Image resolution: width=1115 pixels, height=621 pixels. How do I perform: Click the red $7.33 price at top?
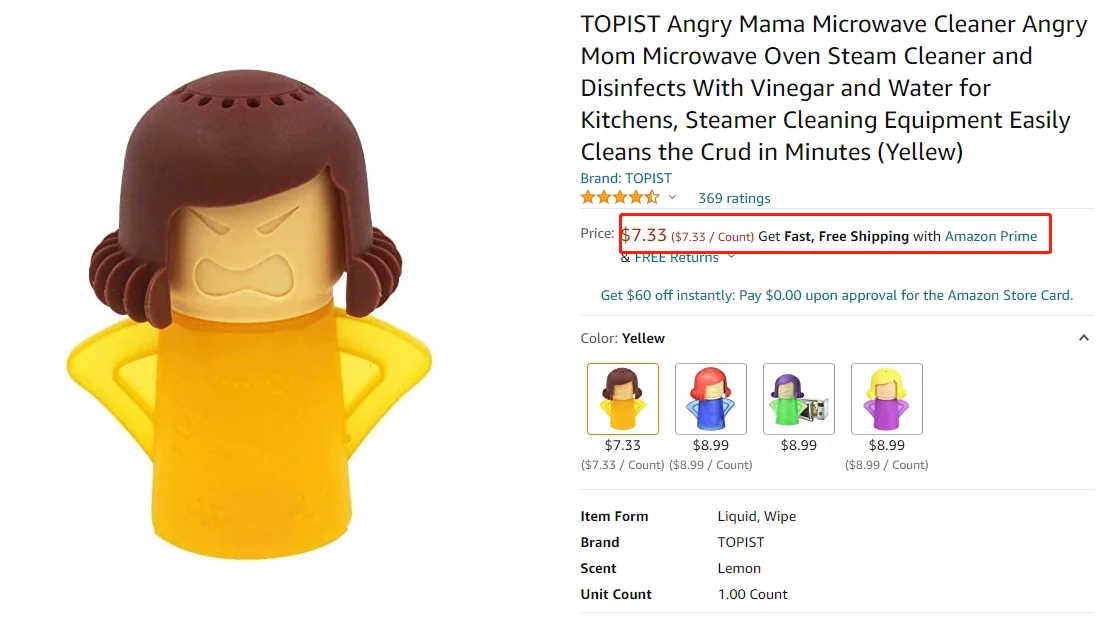coord(644,235)
